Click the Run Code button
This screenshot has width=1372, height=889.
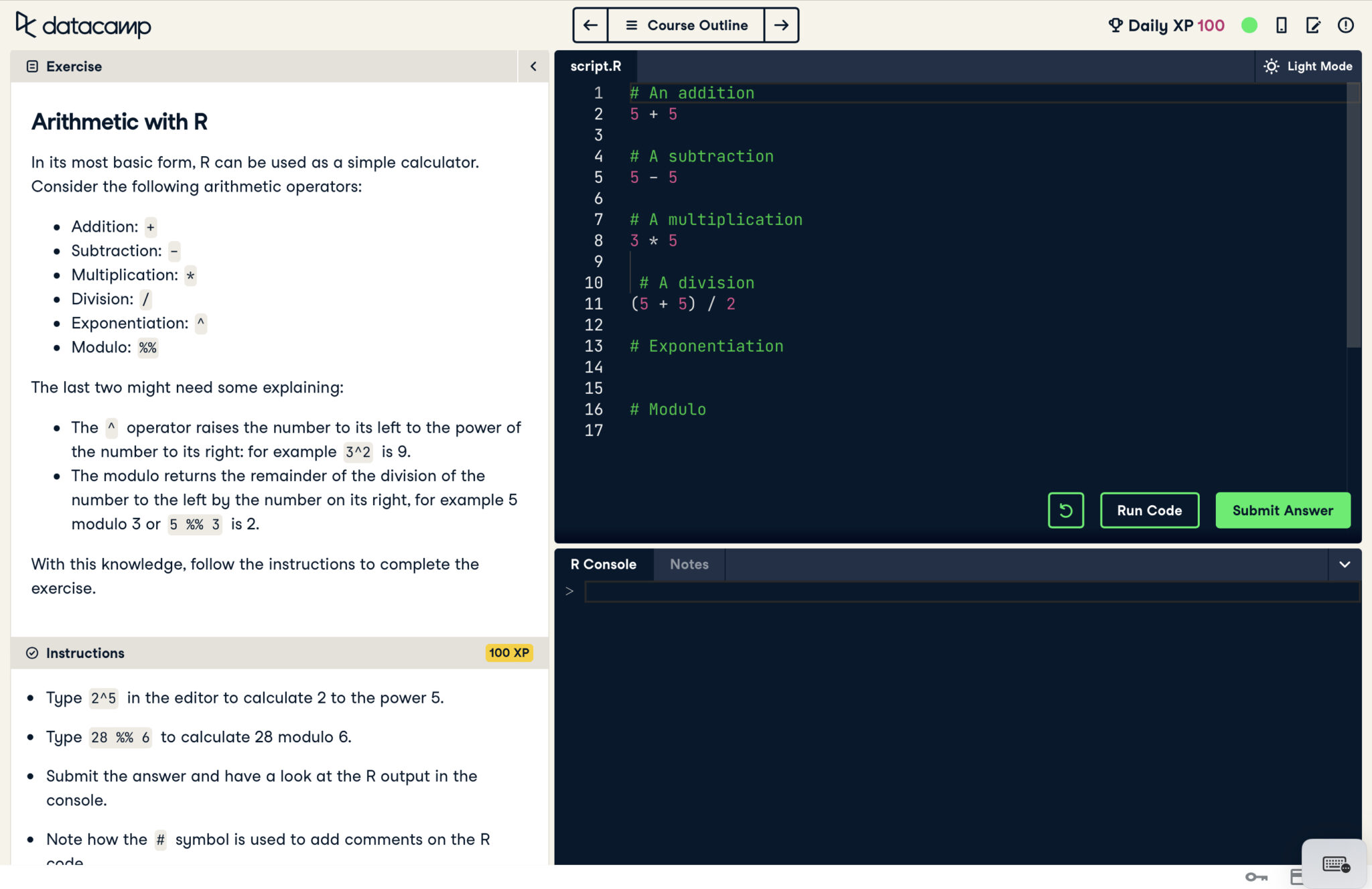point(1149,510)
